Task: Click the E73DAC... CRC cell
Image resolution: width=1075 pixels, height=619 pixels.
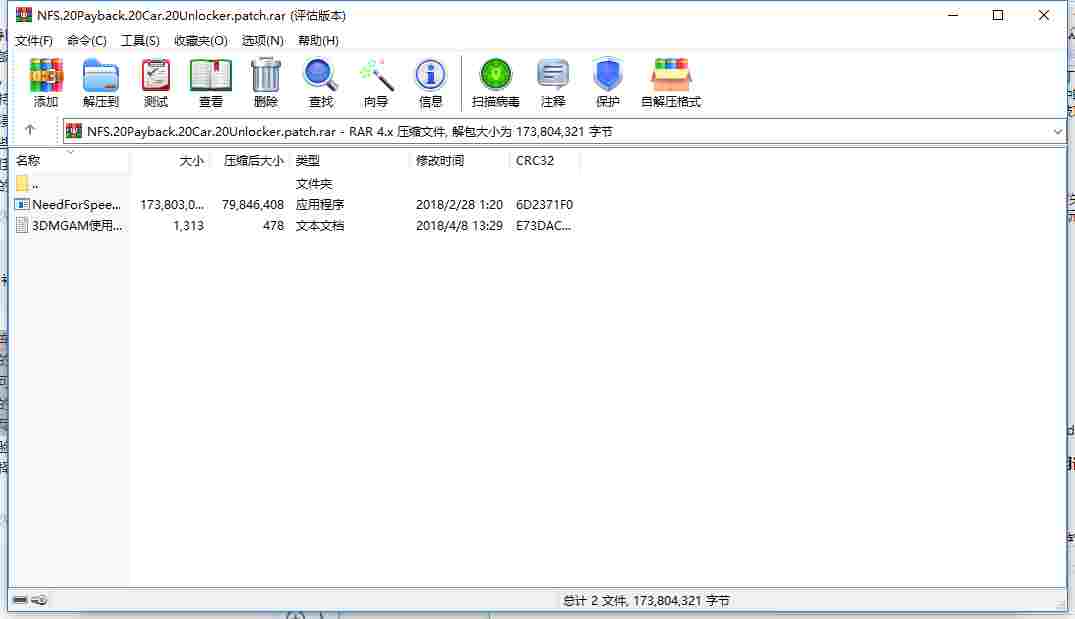Action: [x=543, y=226]
